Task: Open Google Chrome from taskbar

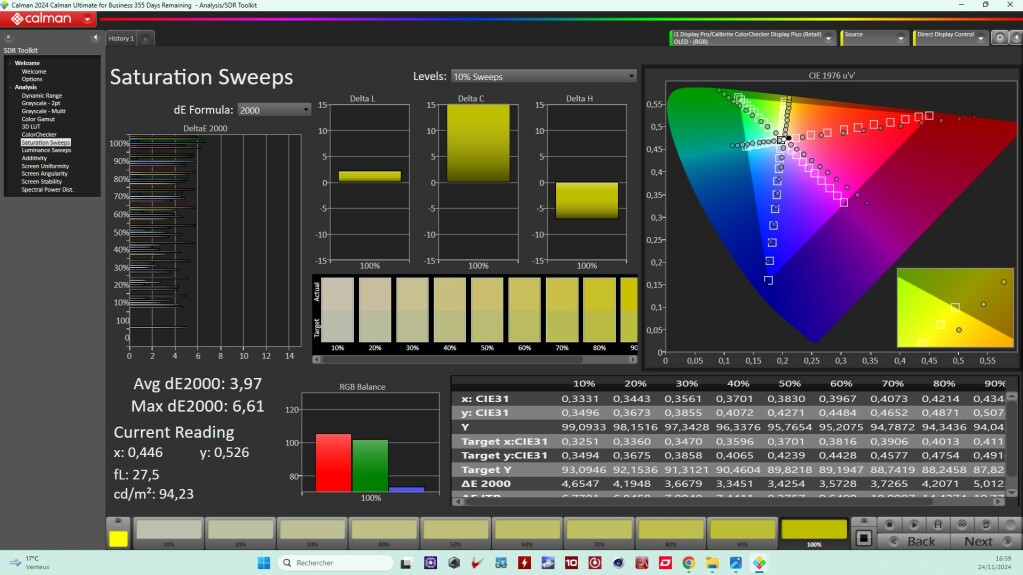Action: pos(688,563)
